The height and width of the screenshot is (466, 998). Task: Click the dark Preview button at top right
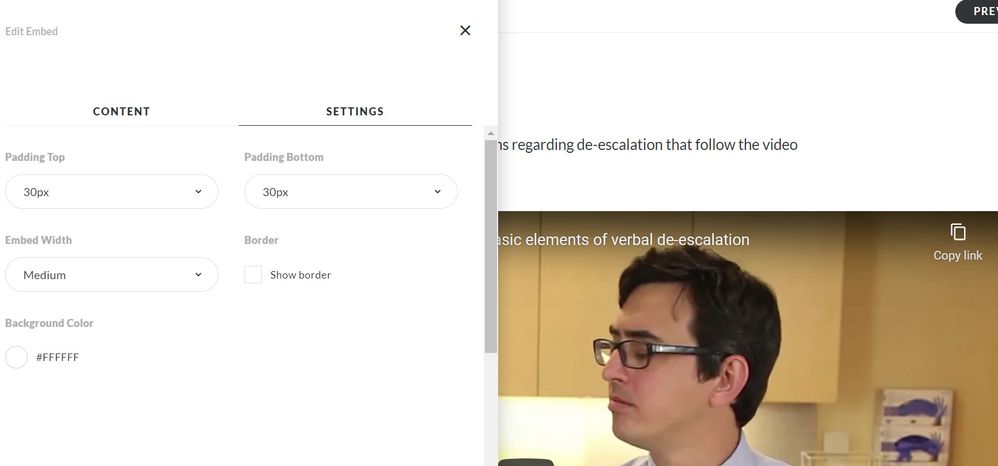coord(977,11)
